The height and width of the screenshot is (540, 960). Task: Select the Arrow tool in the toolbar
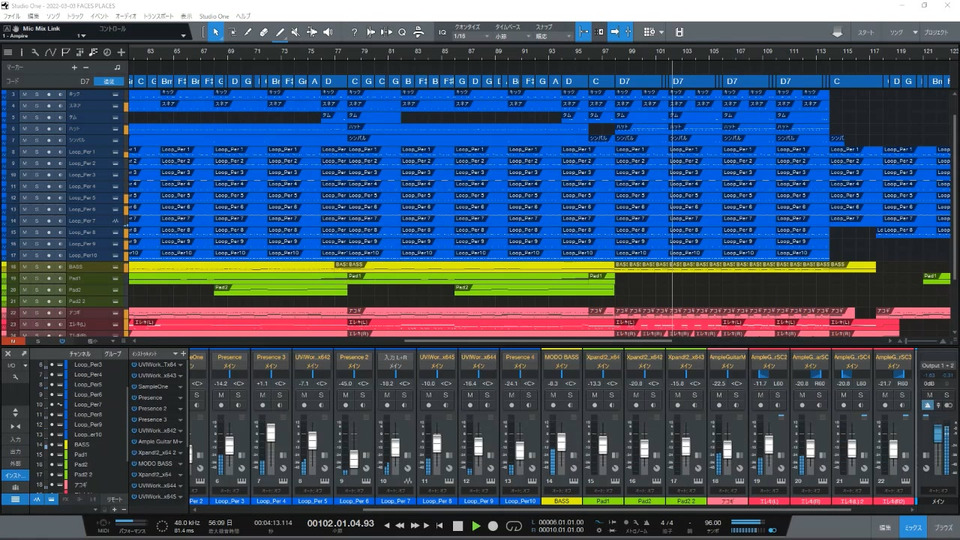[215, 32]
